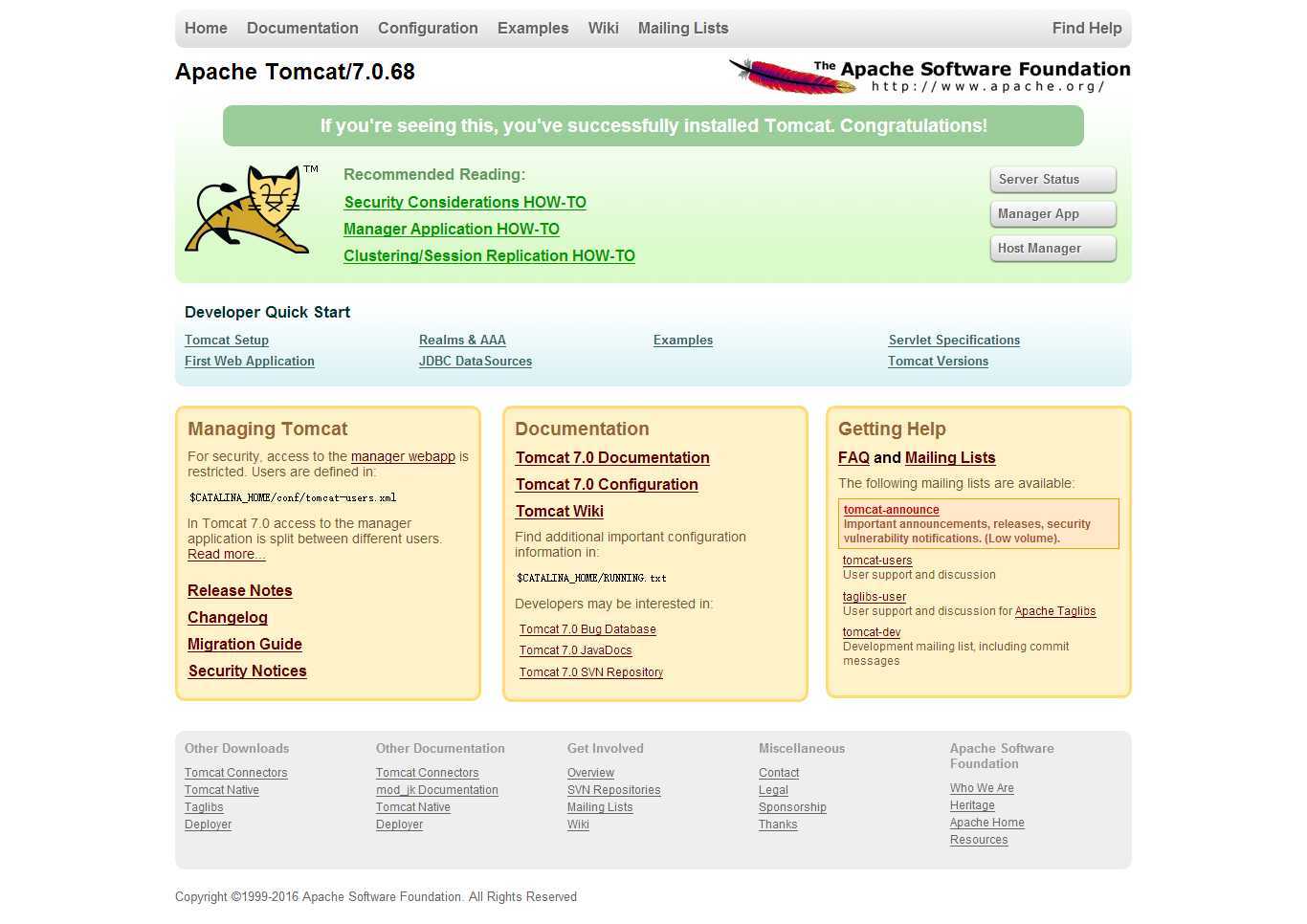Browse Tomcat 7.0 JavaDocs link
The image size is (1307, 924).
[x=576, y=651]
